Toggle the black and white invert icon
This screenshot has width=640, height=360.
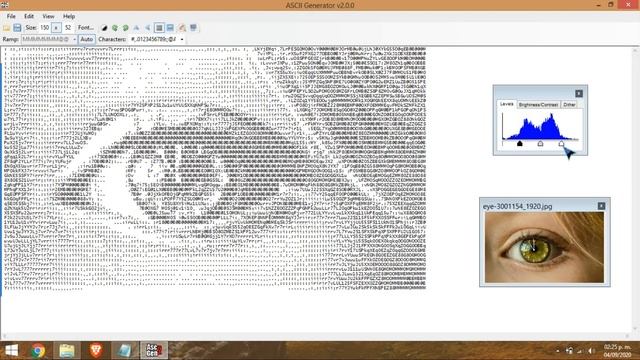pyautogui.click(x=104, y=28)
